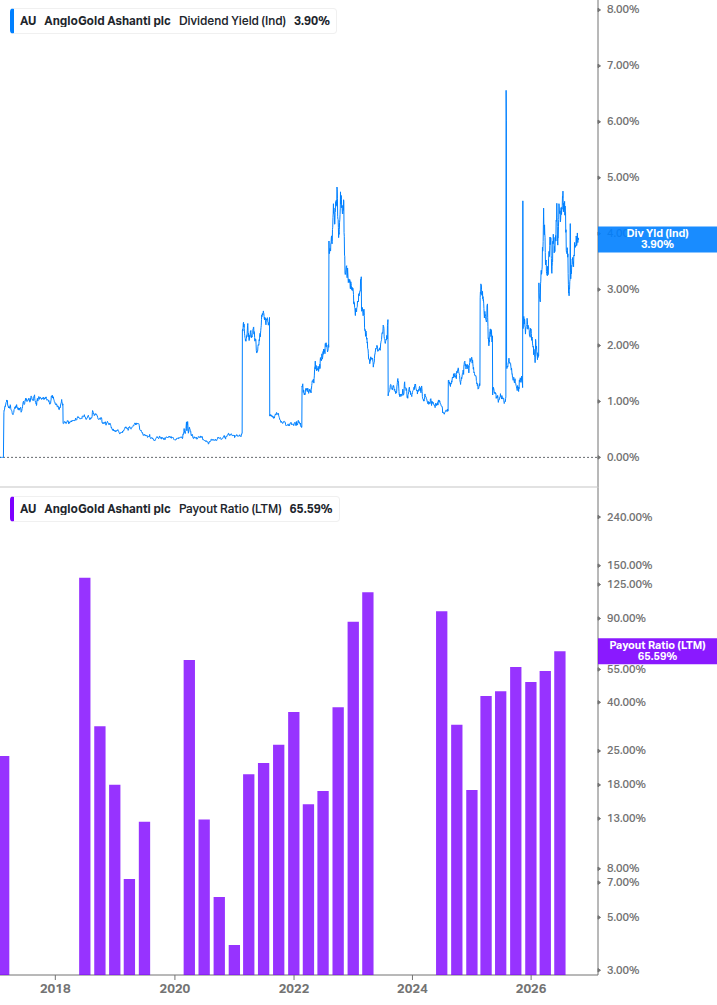This screenshot has width=717, height=1005.
Task: Click the 2024 label on the time axis
Action: click(412, 988)
